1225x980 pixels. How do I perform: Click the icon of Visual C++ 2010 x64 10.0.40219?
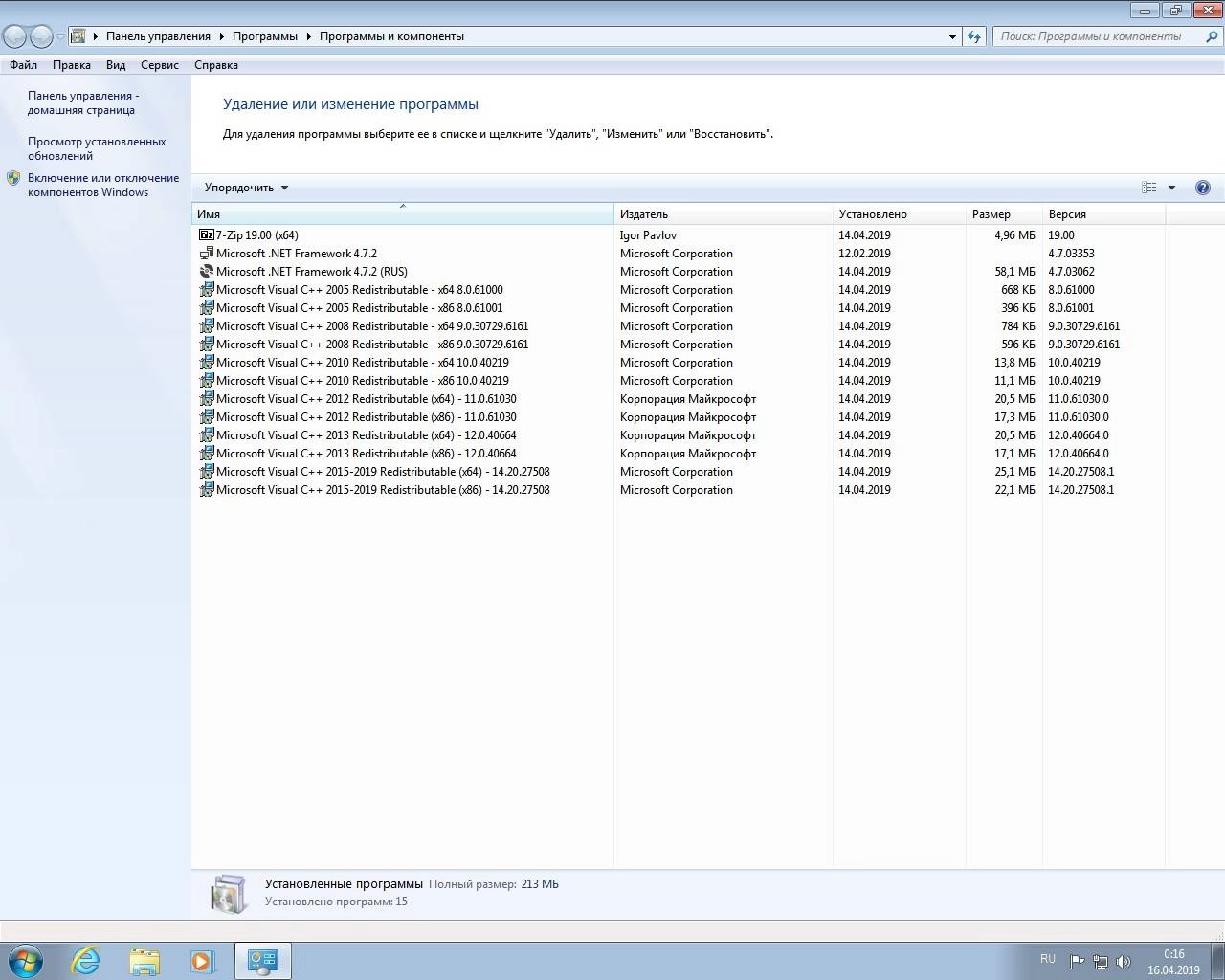point(206,362)
